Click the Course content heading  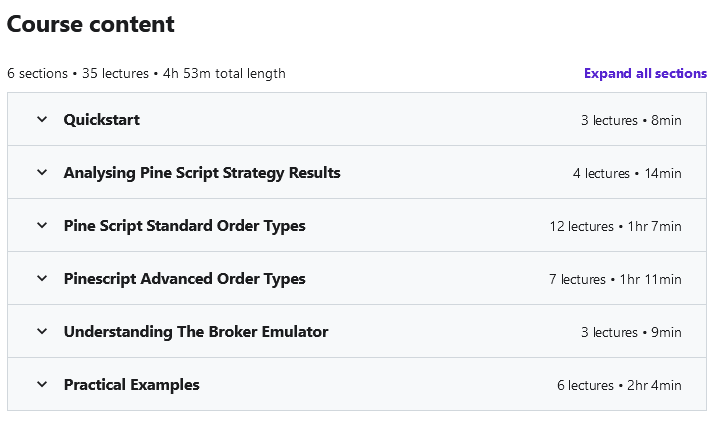click(x=91, y=25)
